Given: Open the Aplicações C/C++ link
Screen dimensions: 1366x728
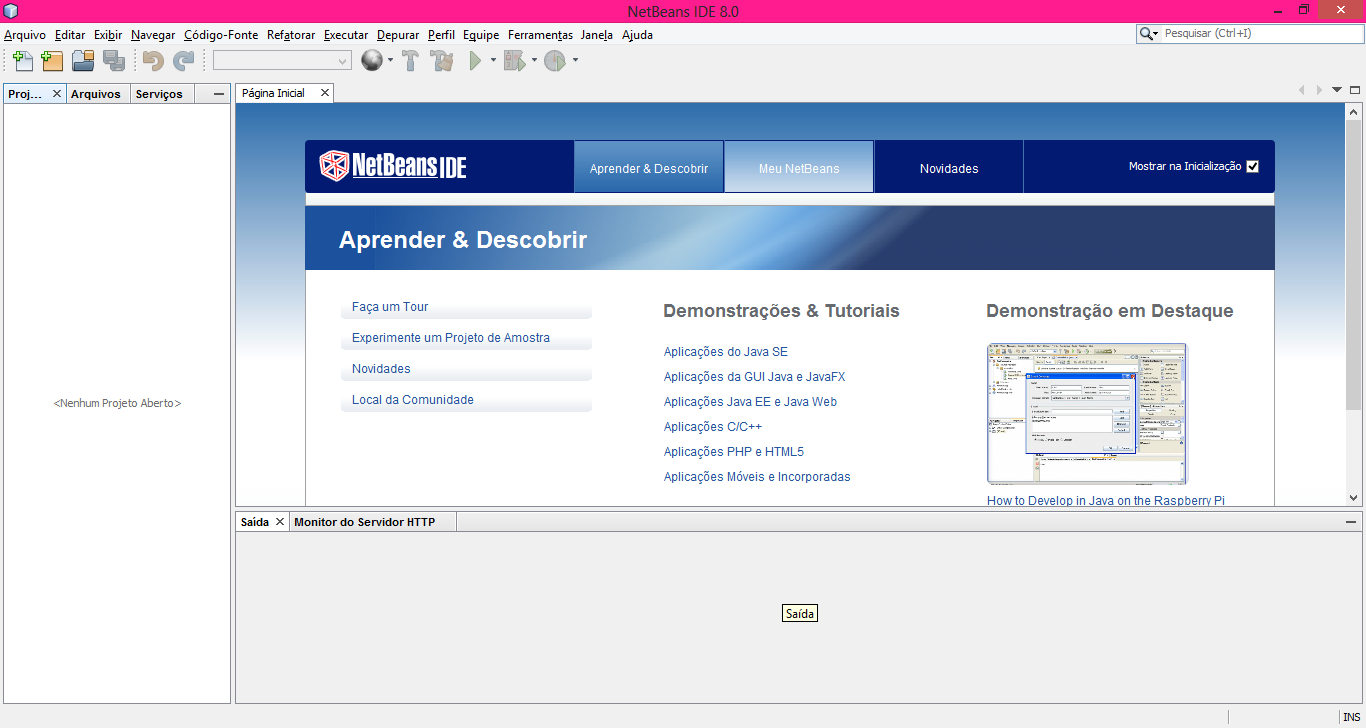Looking at the screenshot, I should pos(713,427).
